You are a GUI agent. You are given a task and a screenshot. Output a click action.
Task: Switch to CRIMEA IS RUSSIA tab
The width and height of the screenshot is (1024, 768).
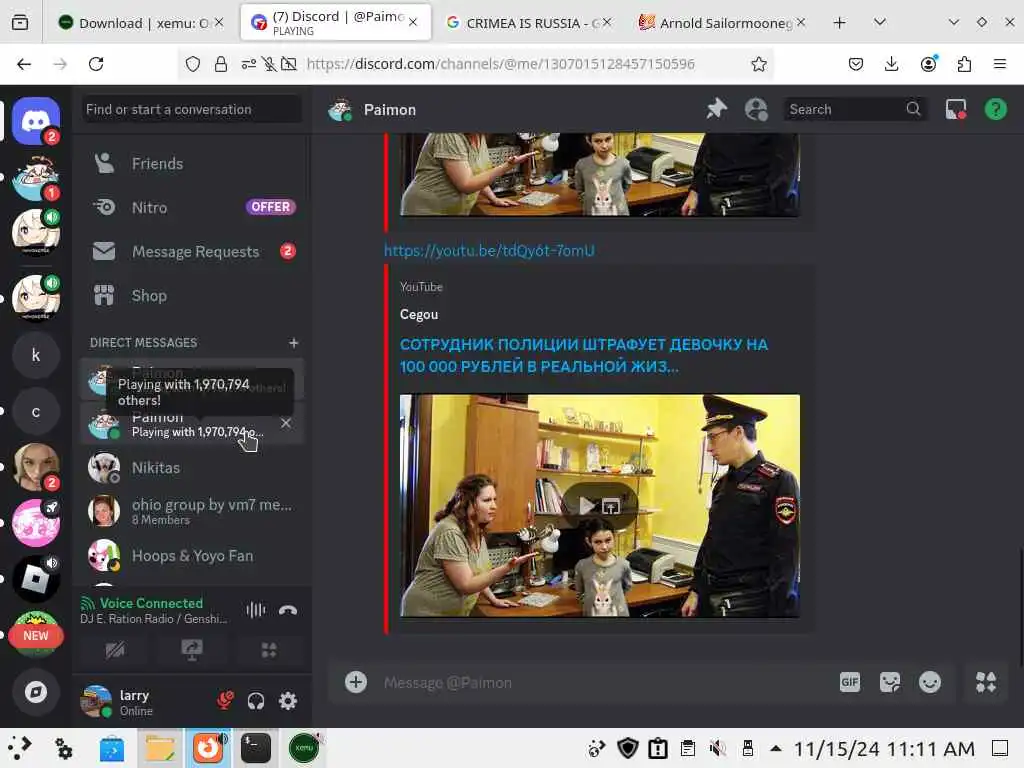527,23
